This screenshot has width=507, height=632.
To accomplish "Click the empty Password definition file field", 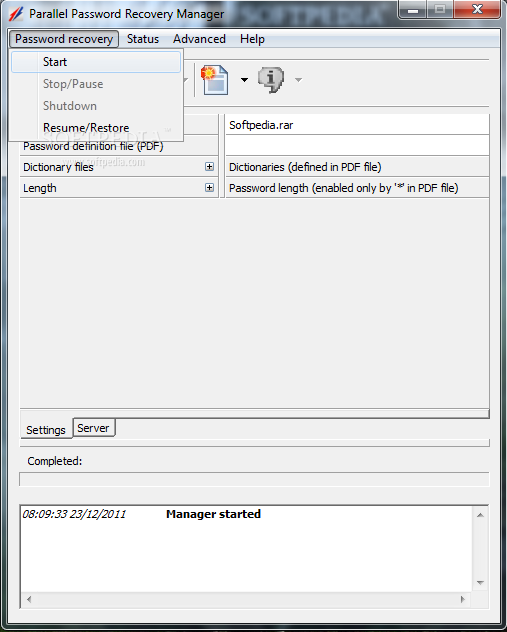I will (357, 146).
